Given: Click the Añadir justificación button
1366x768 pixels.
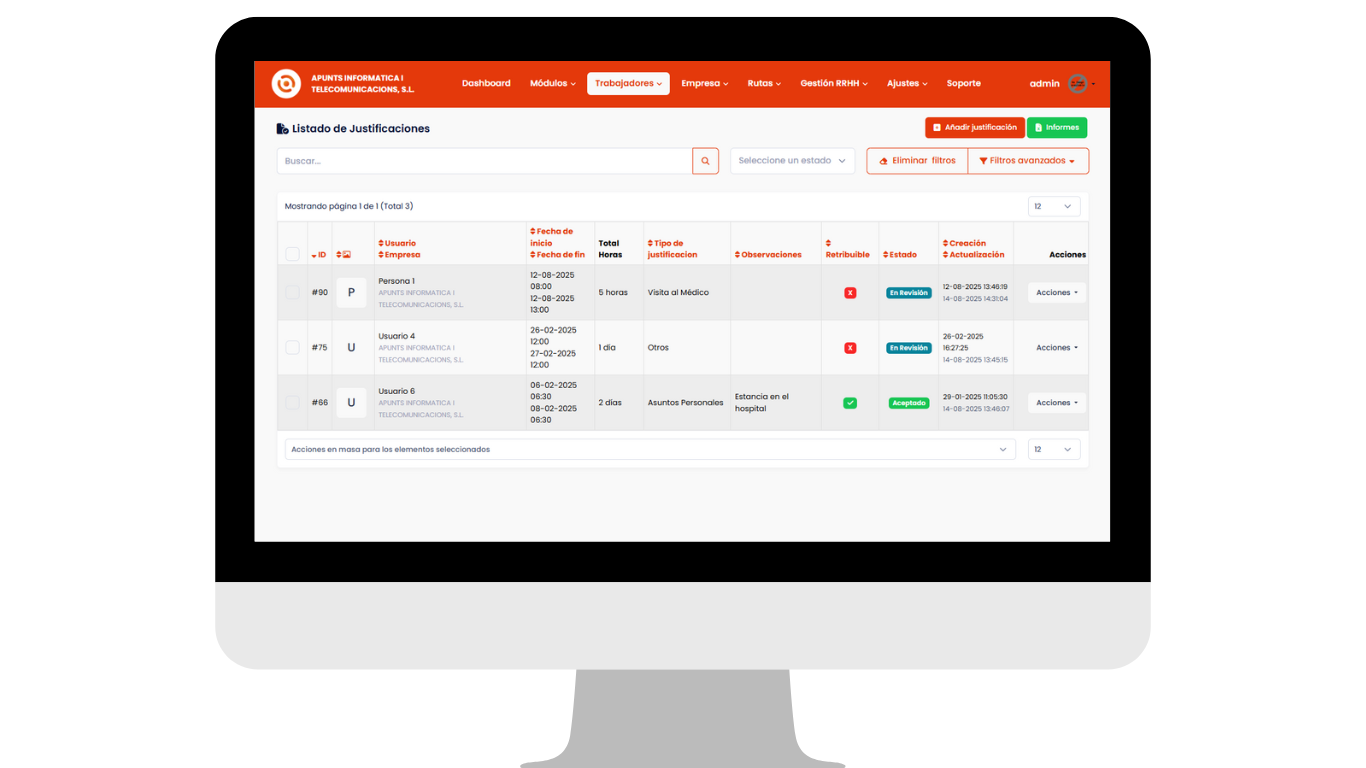Looking at the screenshot, I should coord(974,128).
